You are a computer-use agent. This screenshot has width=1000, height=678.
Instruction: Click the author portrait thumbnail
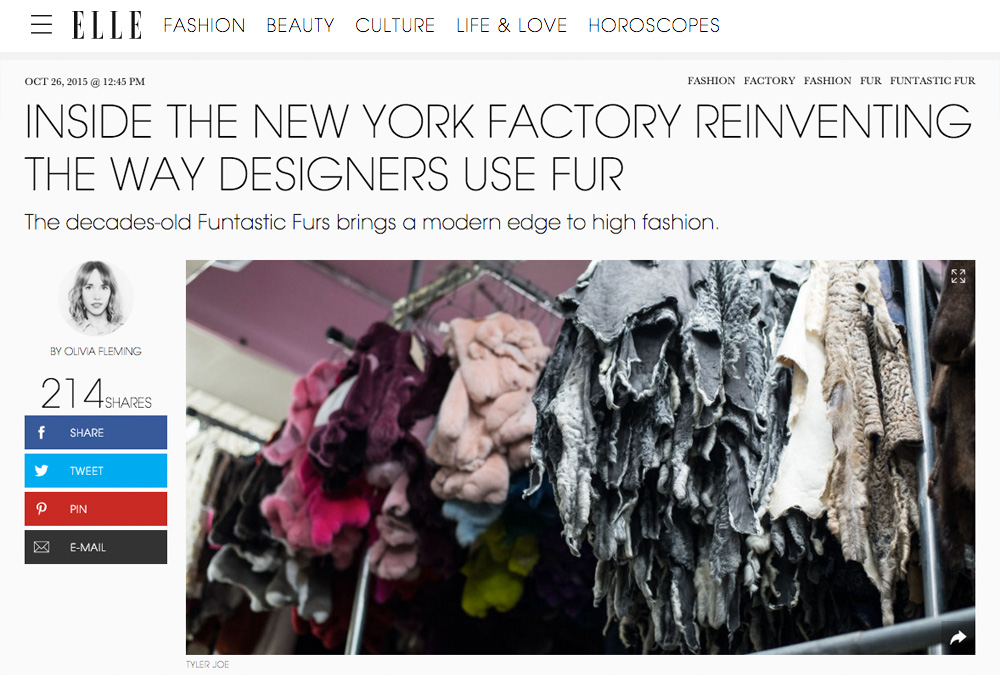pyautogui.click(x=96, y=298)
